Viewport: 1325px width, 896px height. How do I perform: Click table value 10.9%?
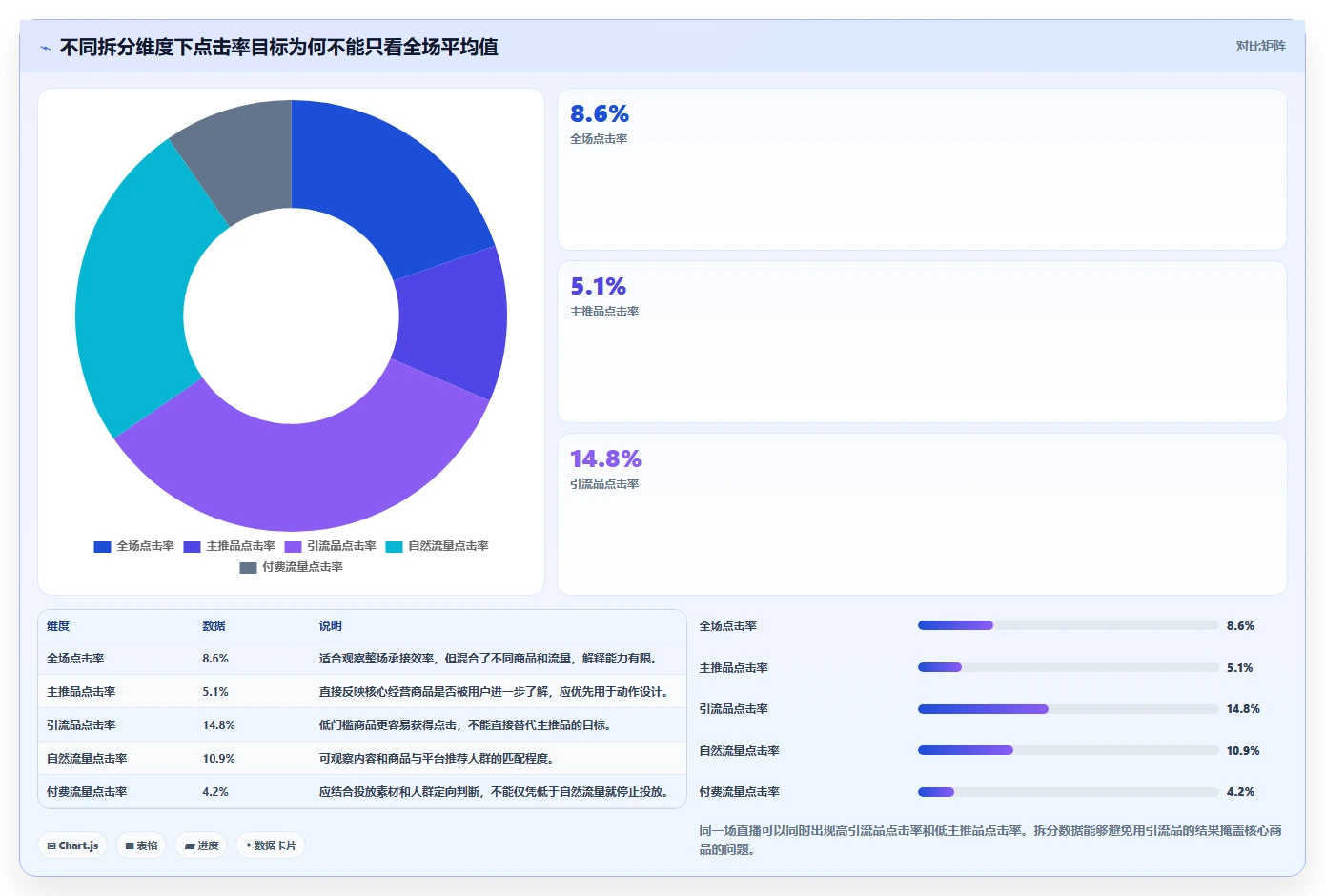(218, 759)
